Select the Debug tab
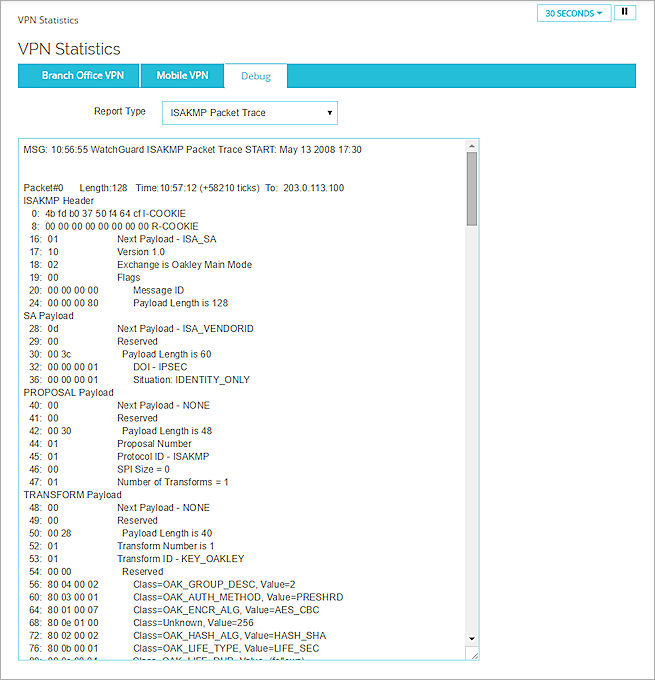The height and width of the screenshot is (680, 655). click(x=256, y=76)
